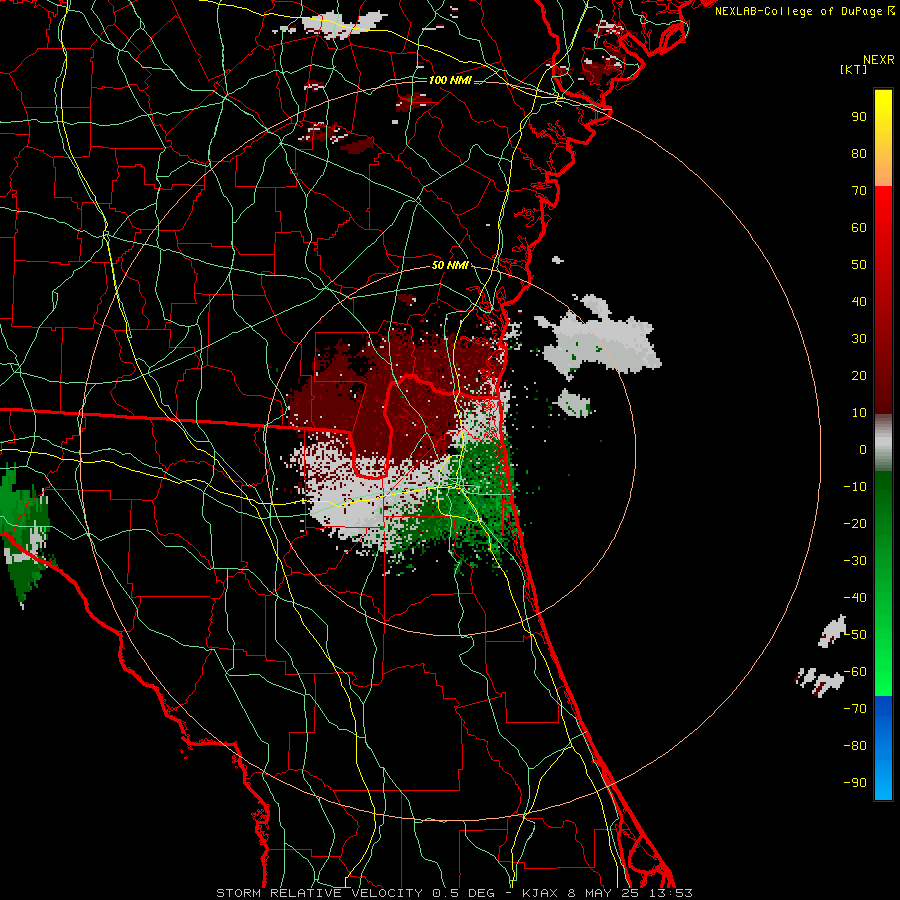This screenshot has height=900, width=900.
Task: Click the 10 value on velocity scale
Action: 859,413
